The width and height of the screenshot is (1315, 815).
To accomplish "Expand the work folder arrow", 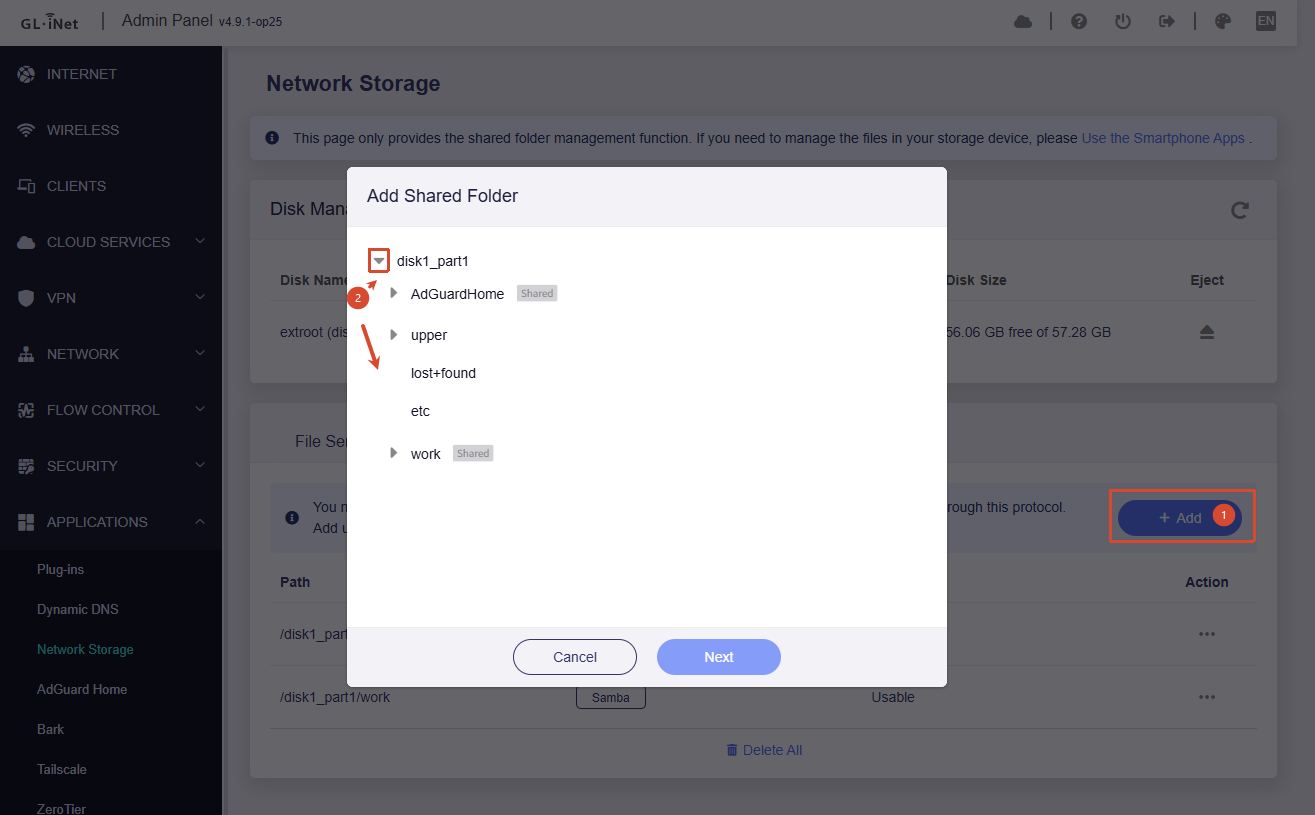I will tap(394, 453).
